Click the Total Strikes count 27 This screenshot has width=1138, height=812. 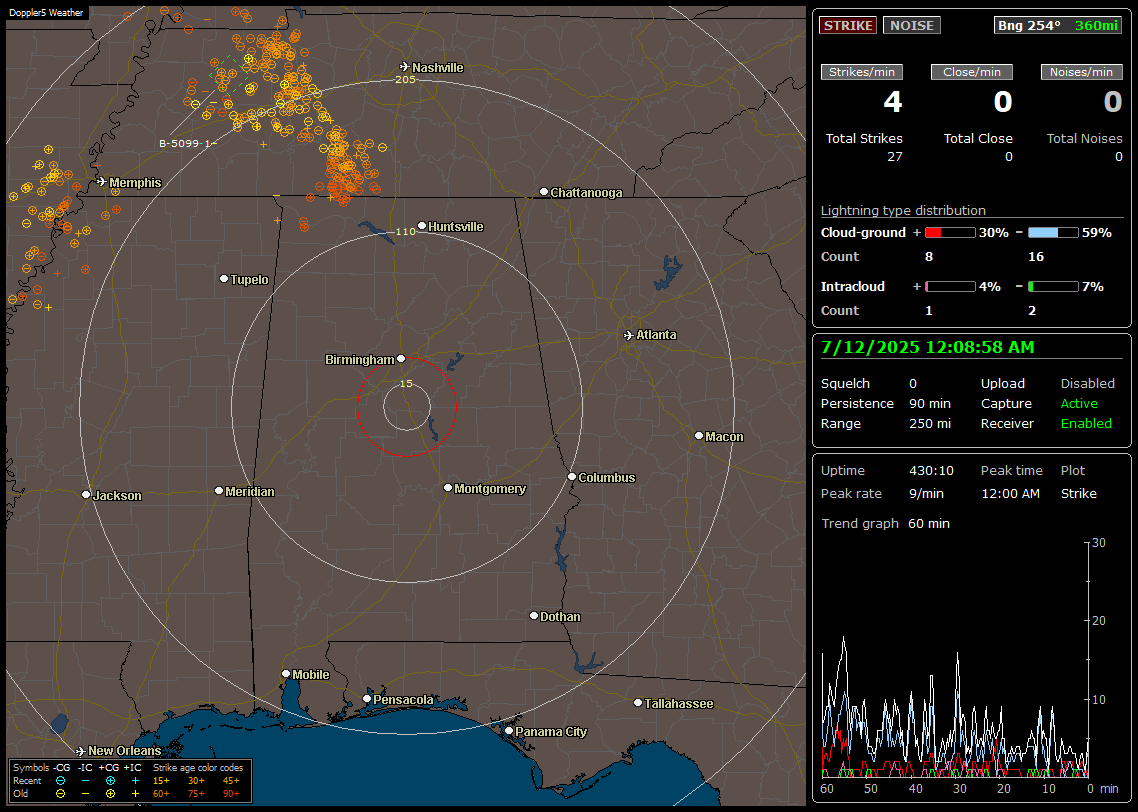pos(895,157)
